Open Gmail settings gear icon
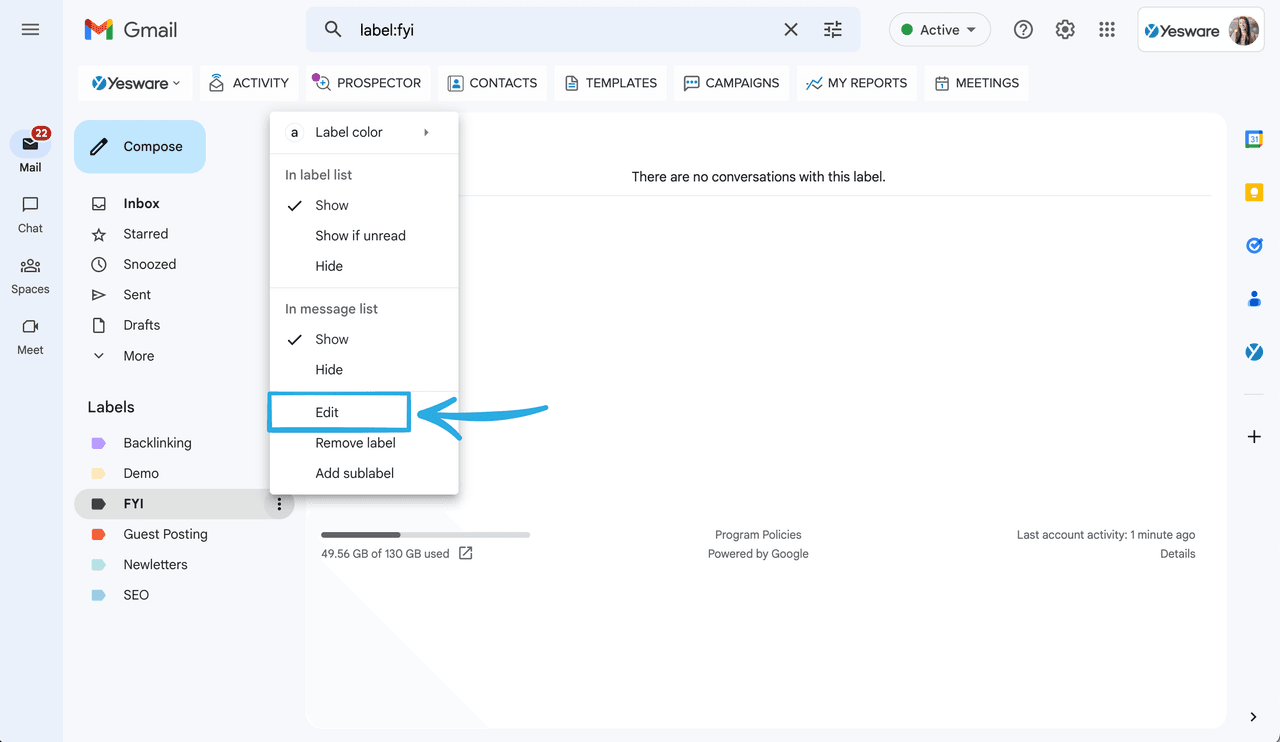This screenshot has width=1280, height=742. (x=1065, y=30)
